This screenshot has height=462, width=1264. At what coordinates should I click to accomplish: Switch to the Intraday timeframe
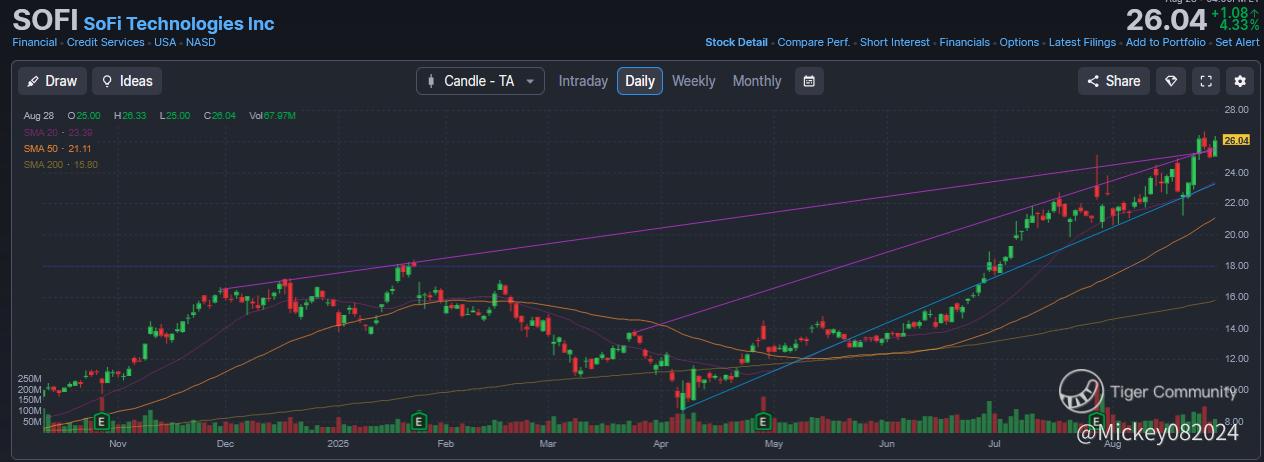tap(583, 81)
